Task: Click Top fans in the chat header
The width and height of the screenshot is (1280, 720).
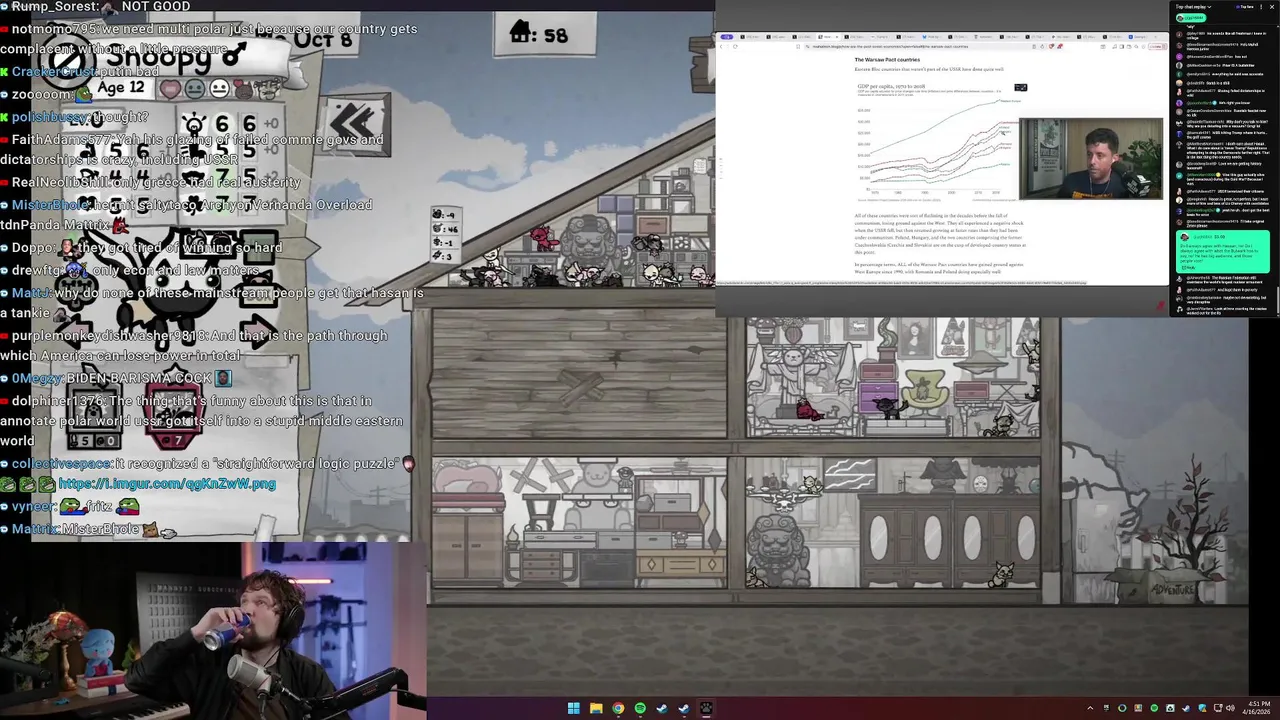Action: pyautogui.click(x=1246, y=7)
